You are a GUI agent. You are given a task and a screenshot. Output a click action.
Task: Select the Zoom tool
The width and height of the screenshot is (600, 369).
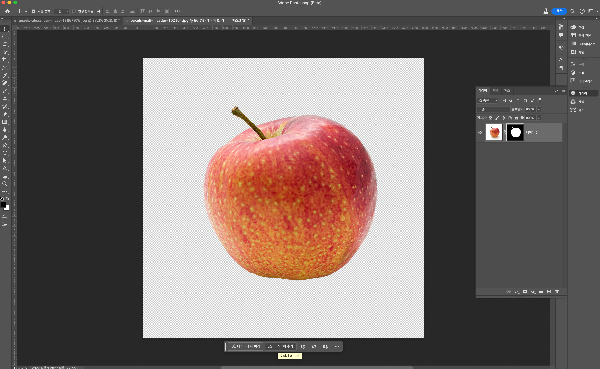[5, 184]
